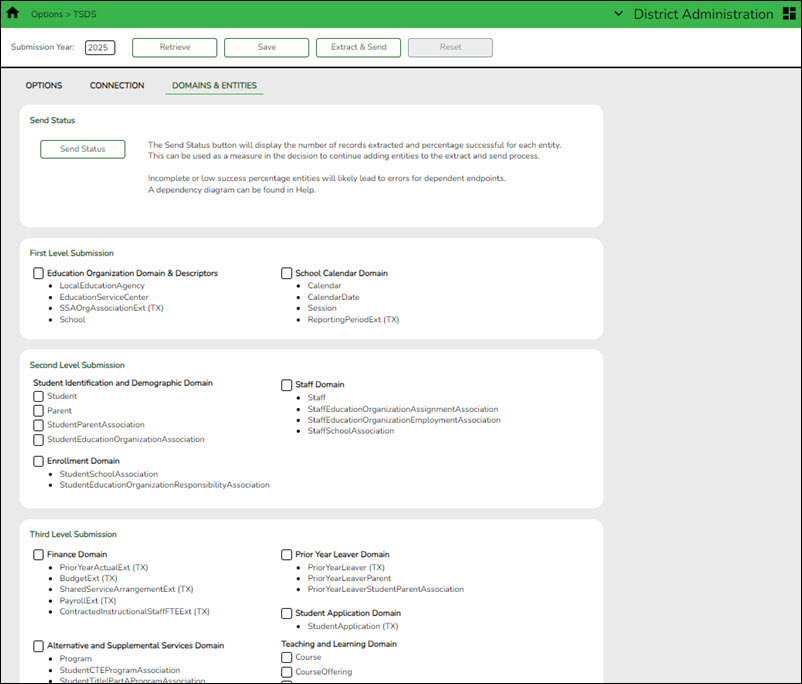Viewport: 802px width, 684px height.
Task: Click the Save button
Action: [266, 48]
